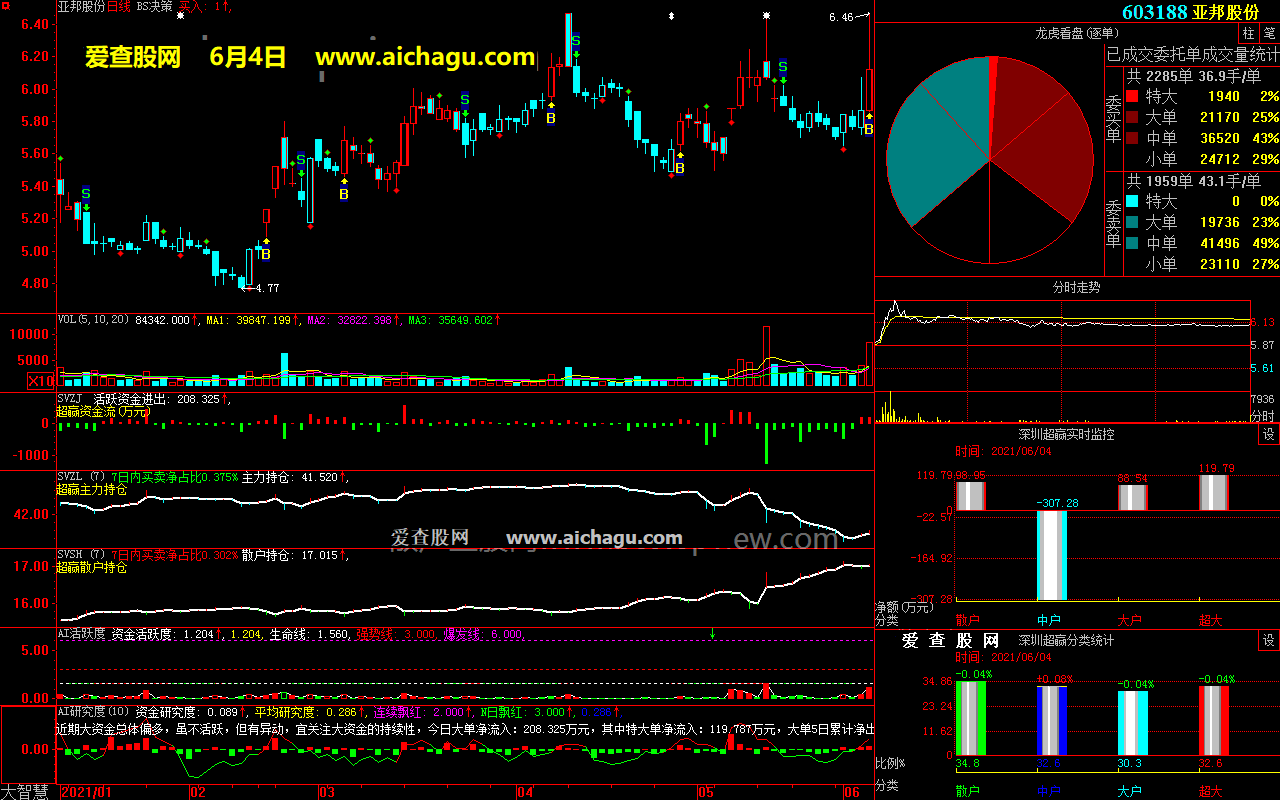Image resolution: width=1280 pixels, height=800 pixels.
Task: Click the 6.46 high price label
Action: point(841,17)
